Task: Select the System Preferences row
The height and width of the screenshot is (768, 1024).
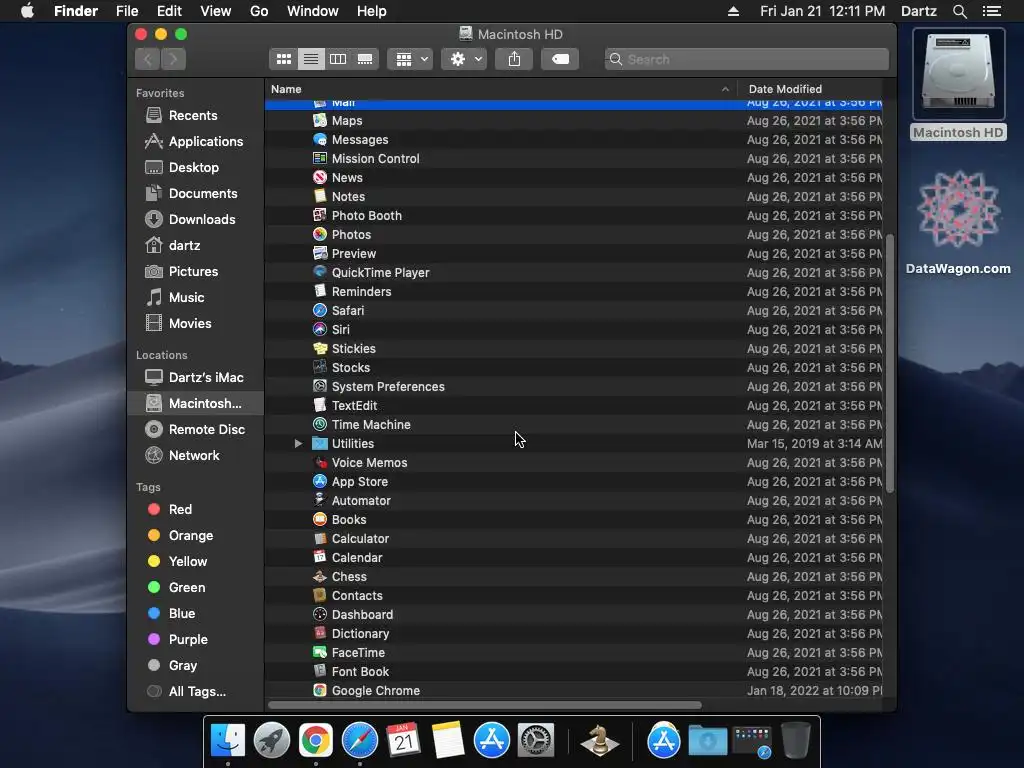Action: (x=573, y=387)
